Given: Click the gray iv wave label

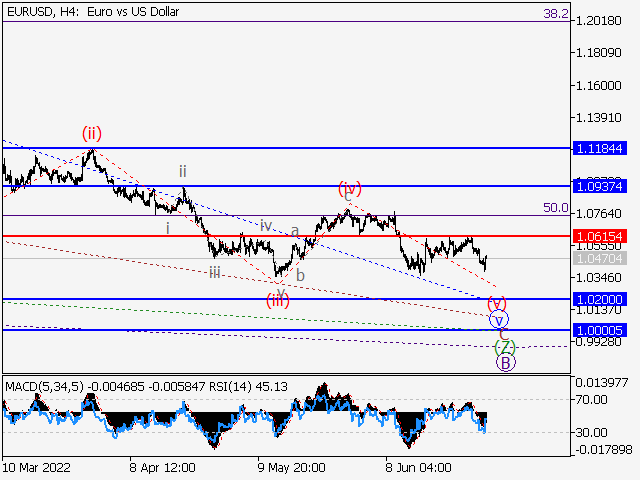Looking at the screenshot, I should [x=266, y=225].
